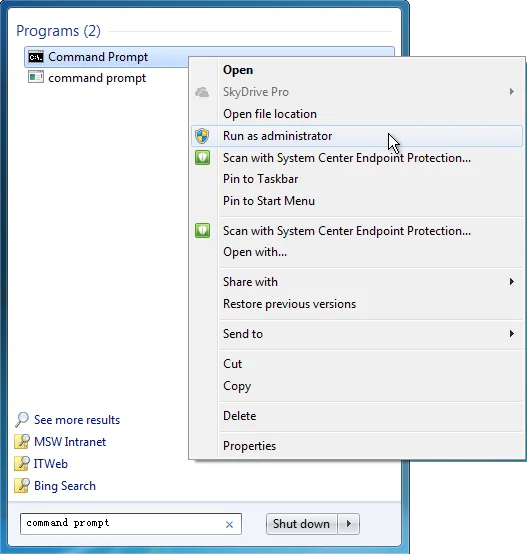Click the Bing Search magnifier icon
Viewport: 527px width, 554px height.
(x=22, y=485)
